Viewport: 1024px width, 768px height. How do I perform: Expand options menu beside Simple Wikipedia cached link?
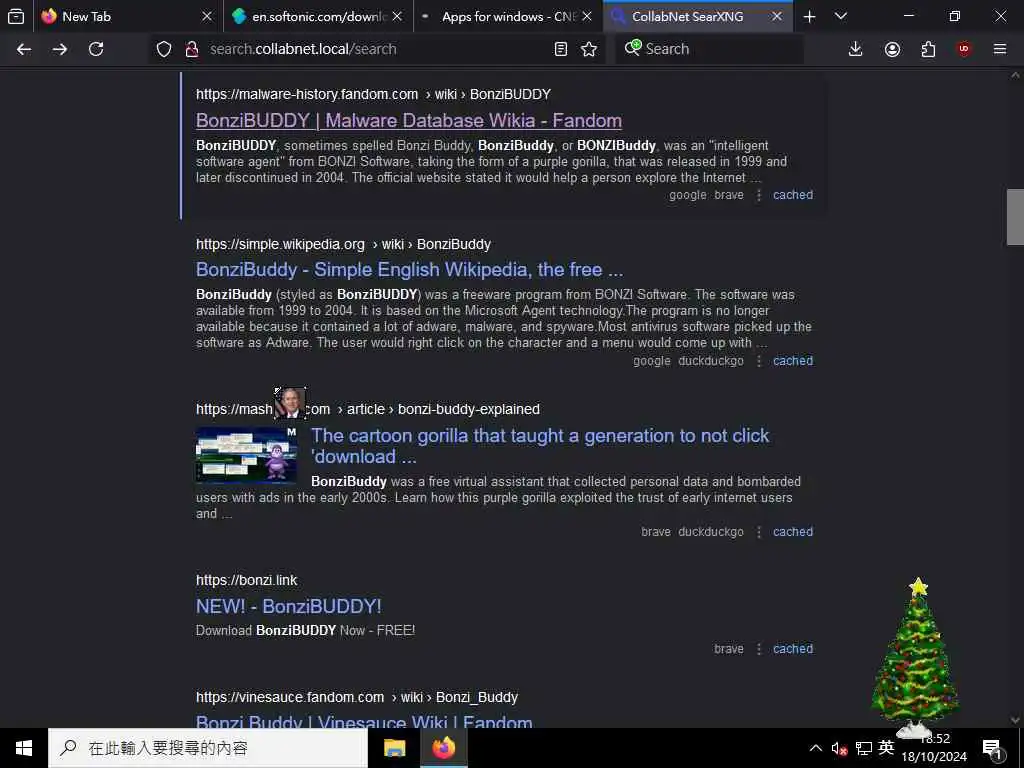[759, 360]
